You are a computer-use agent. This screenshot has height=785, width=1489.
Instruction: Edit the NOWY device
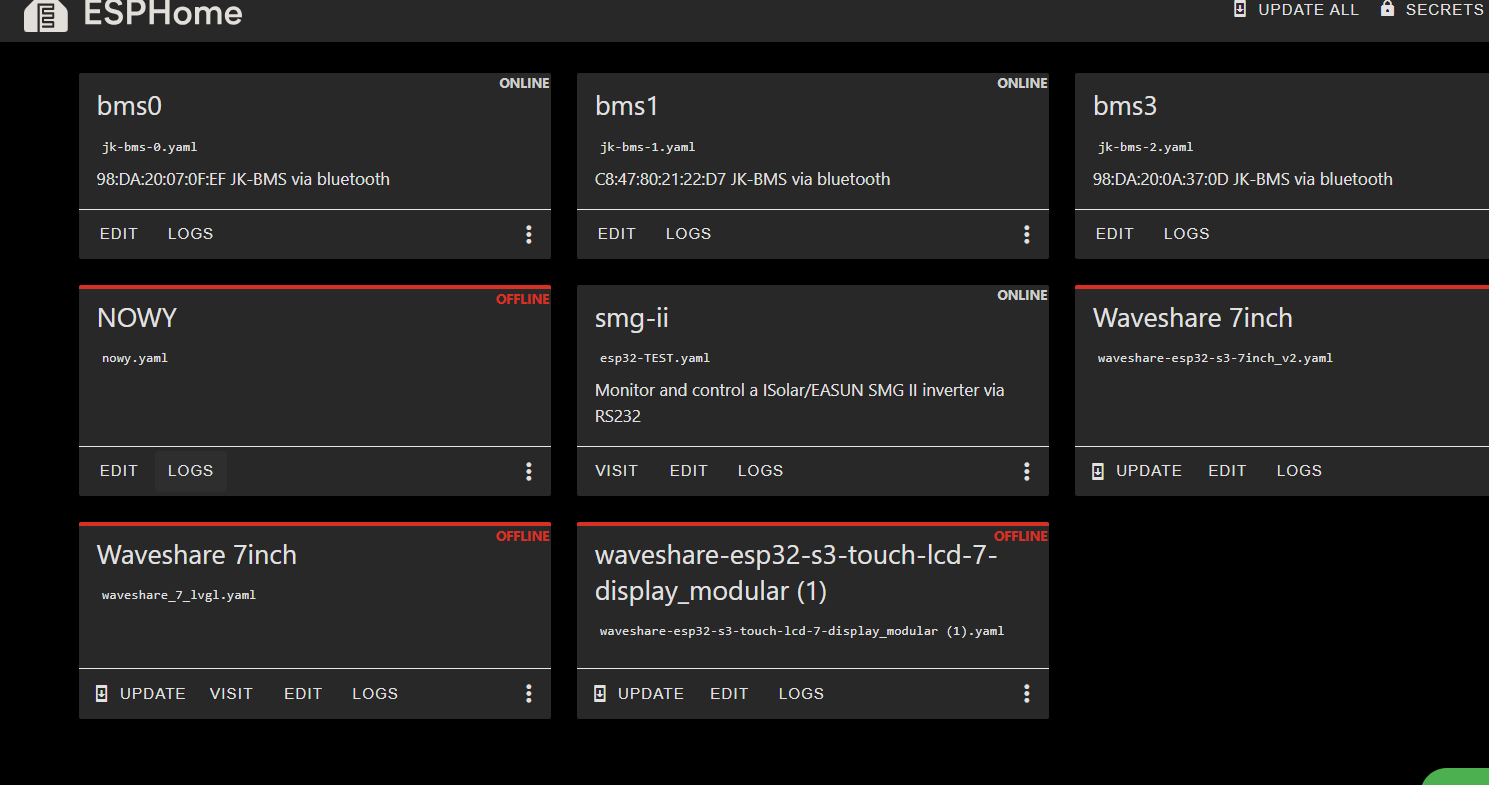click(119, 471)
